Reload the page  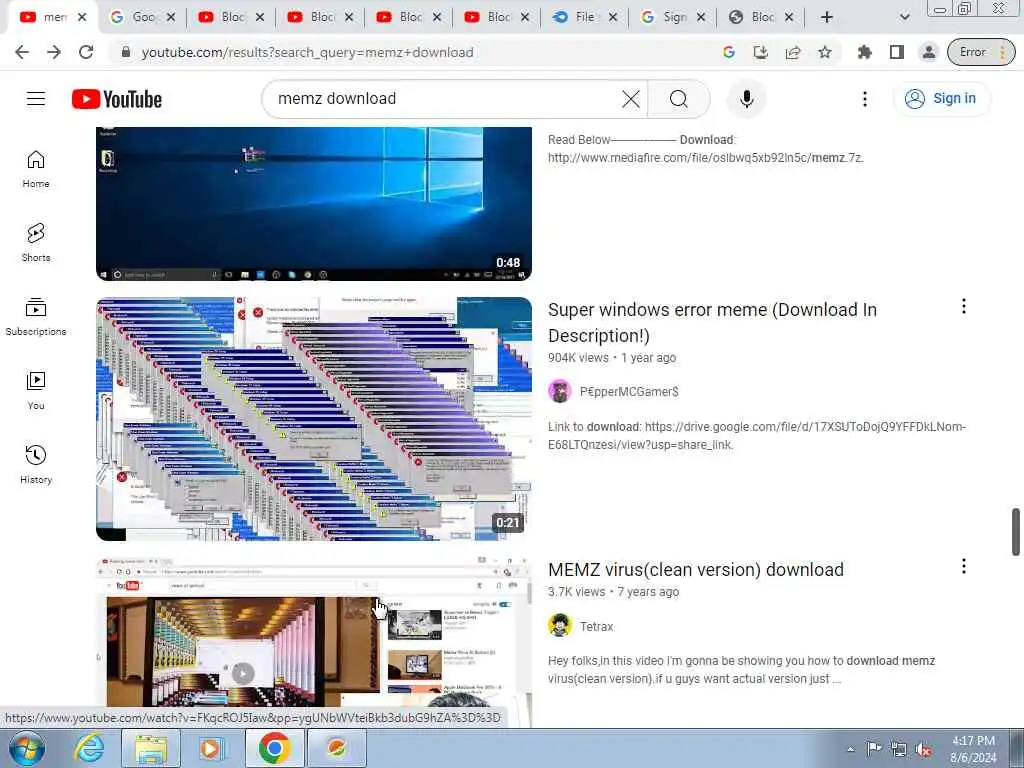pyautogui.click(x=86, y=52)
